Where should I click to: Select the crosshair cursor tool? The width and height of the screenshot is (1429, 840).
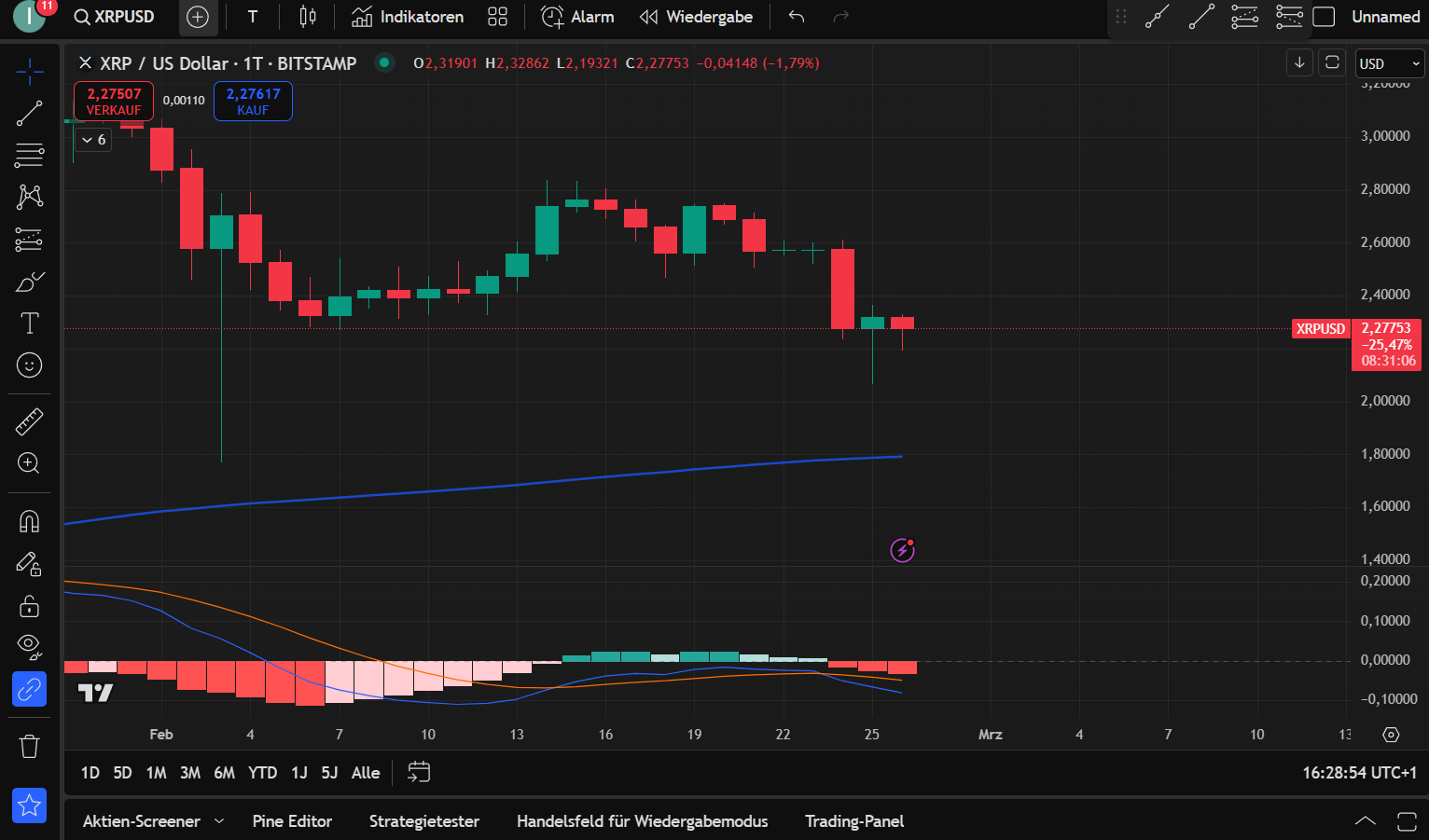(29, 71)
